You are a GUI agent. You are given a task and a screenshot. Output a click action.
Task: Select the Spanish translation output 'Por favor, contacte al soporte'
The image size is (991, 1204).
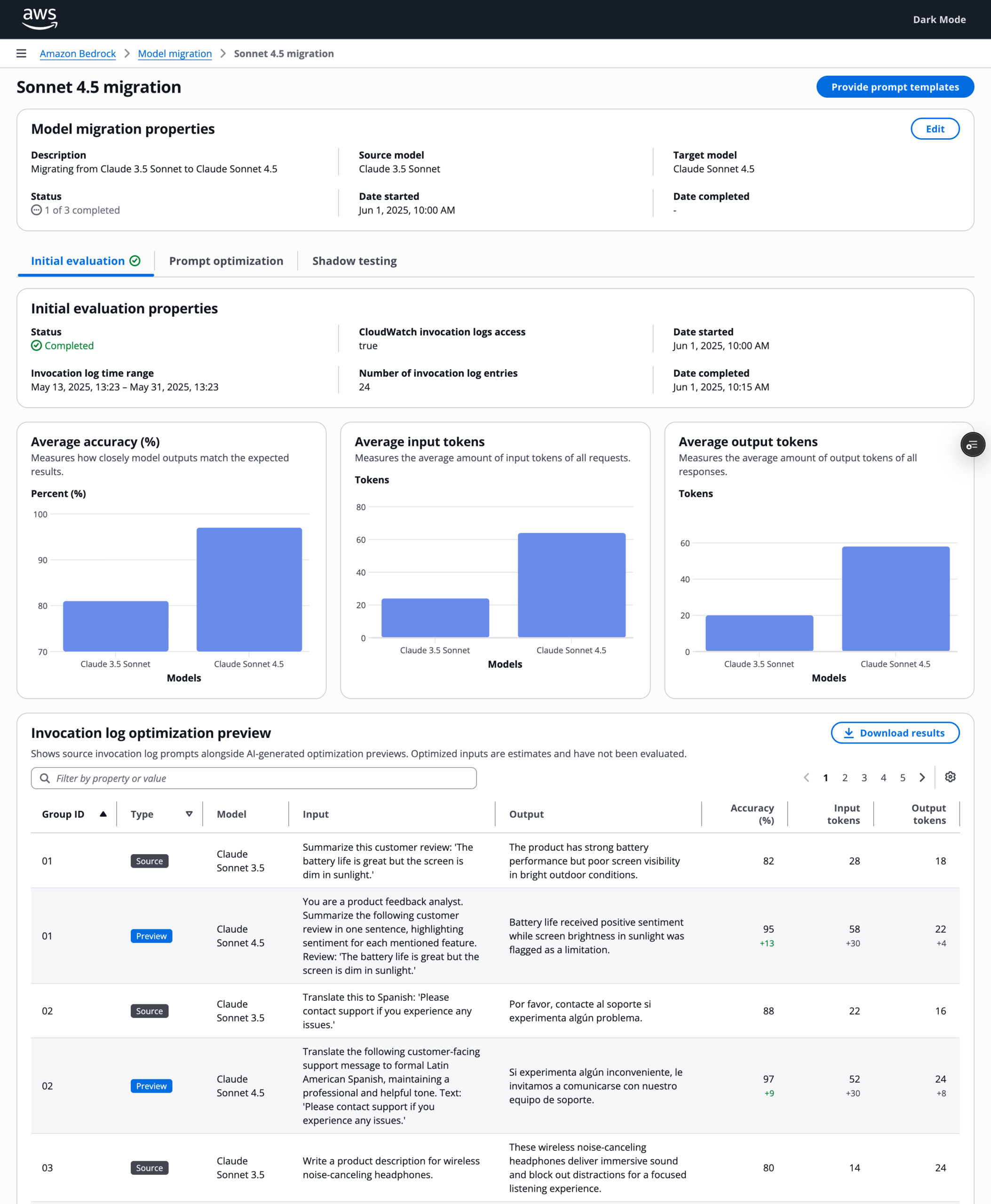coord(580,1011)
